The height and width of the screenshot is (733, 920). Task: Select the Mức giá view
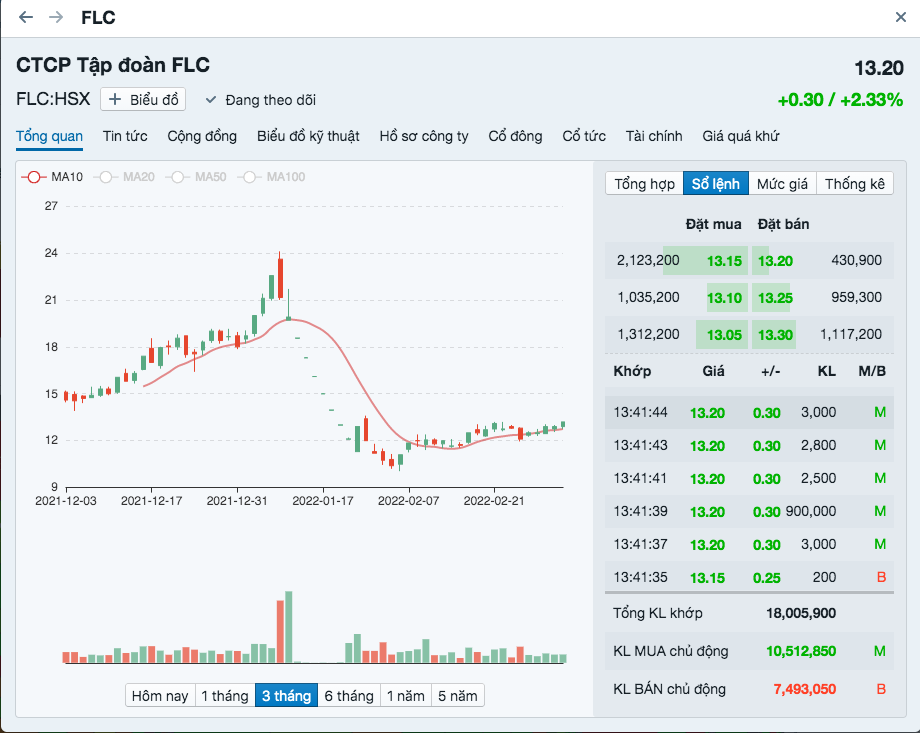coord(782,184)
